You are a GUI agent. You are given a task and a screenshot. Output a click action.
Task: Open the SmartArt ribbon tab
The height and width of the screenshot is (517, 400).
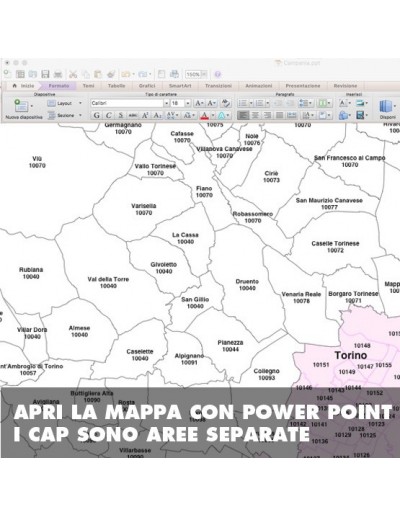click(x=180, y=86)
